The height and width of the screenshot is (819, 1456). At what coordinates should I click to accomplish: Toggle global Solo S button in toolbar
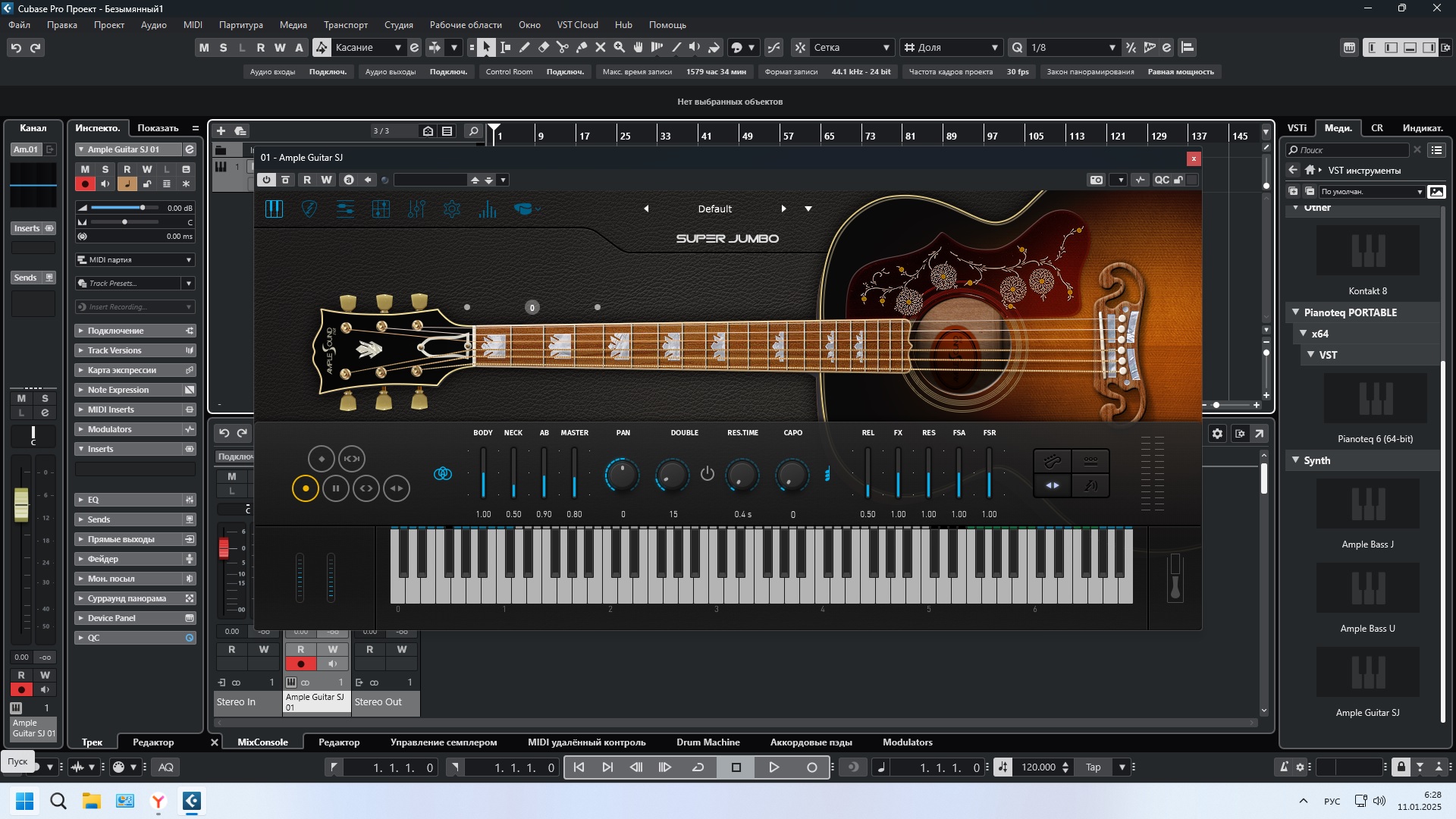coord(223,47)
